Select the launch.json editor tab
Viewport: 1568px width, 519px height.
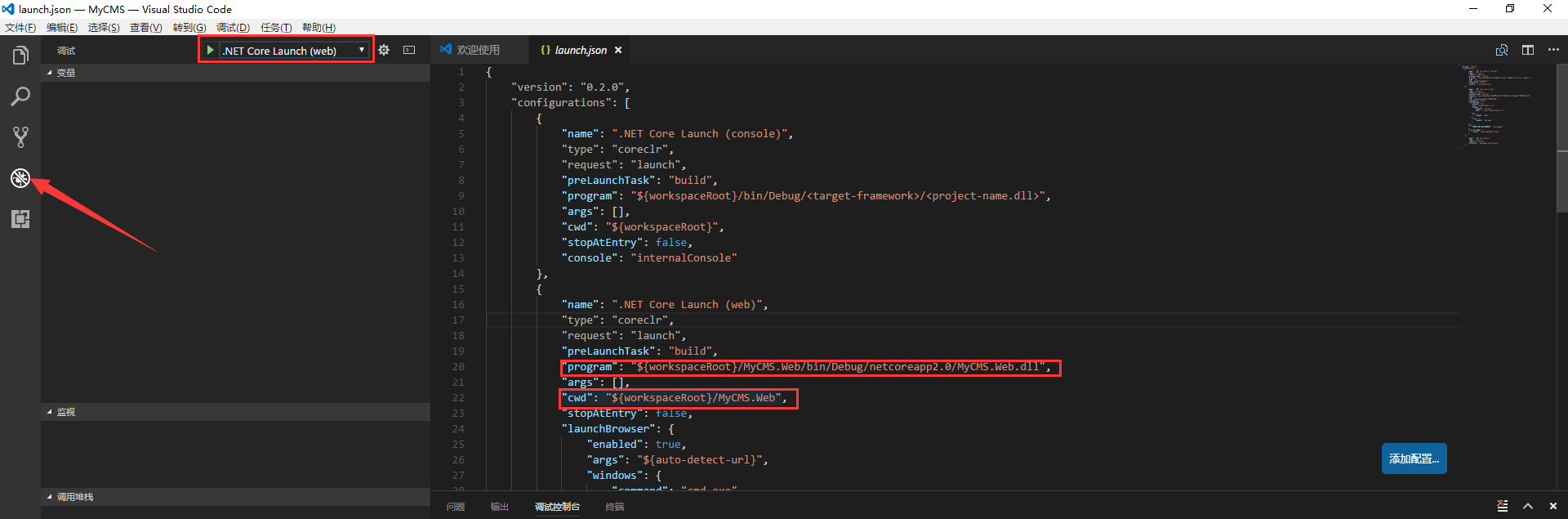pos(581,50)
